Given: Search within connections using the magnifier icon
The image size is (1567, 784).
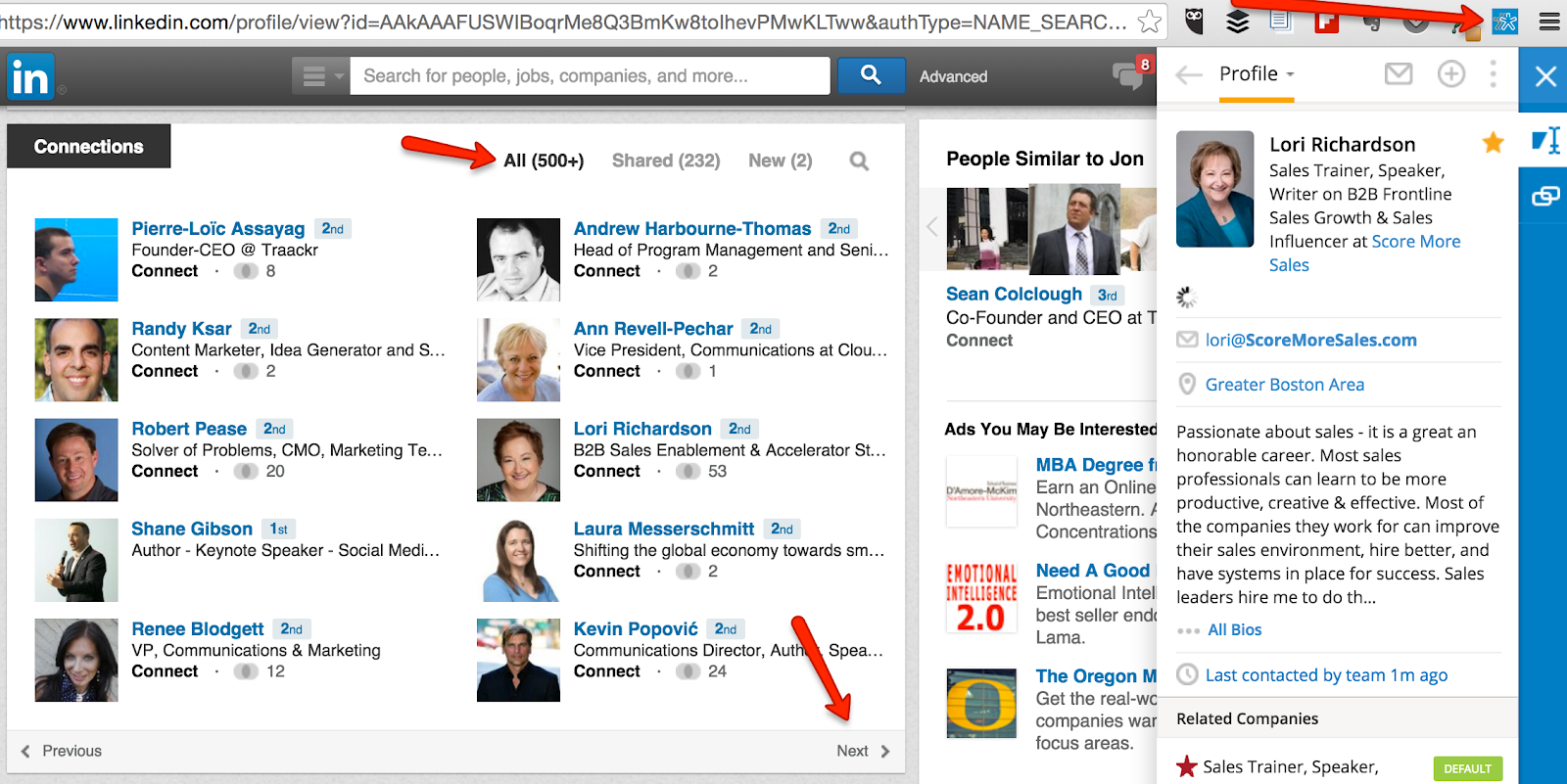Looking at the screenshot, I should [859, 161].
